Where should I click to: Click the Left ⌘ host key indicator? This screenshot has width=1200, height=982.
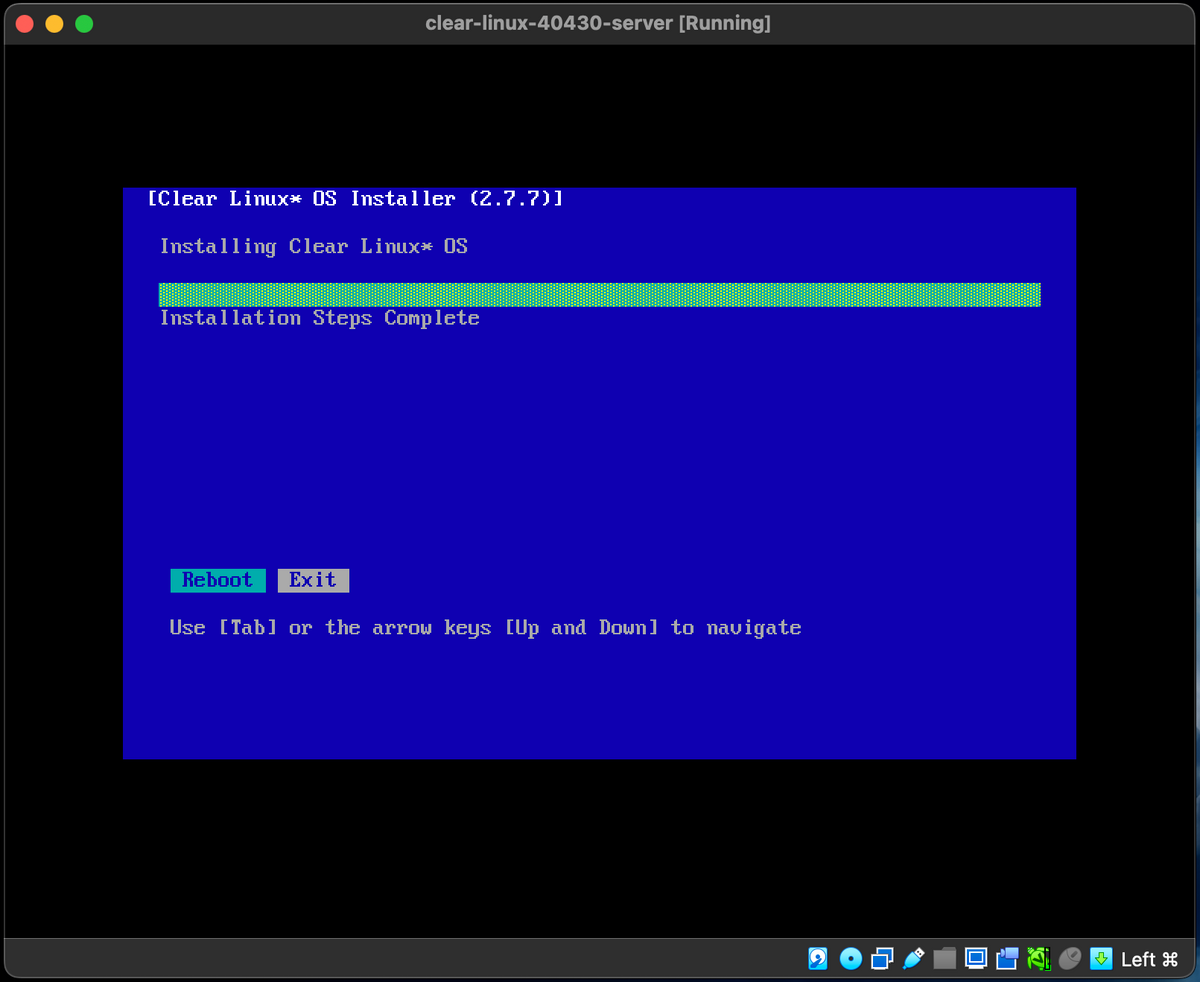(1148, 958)
